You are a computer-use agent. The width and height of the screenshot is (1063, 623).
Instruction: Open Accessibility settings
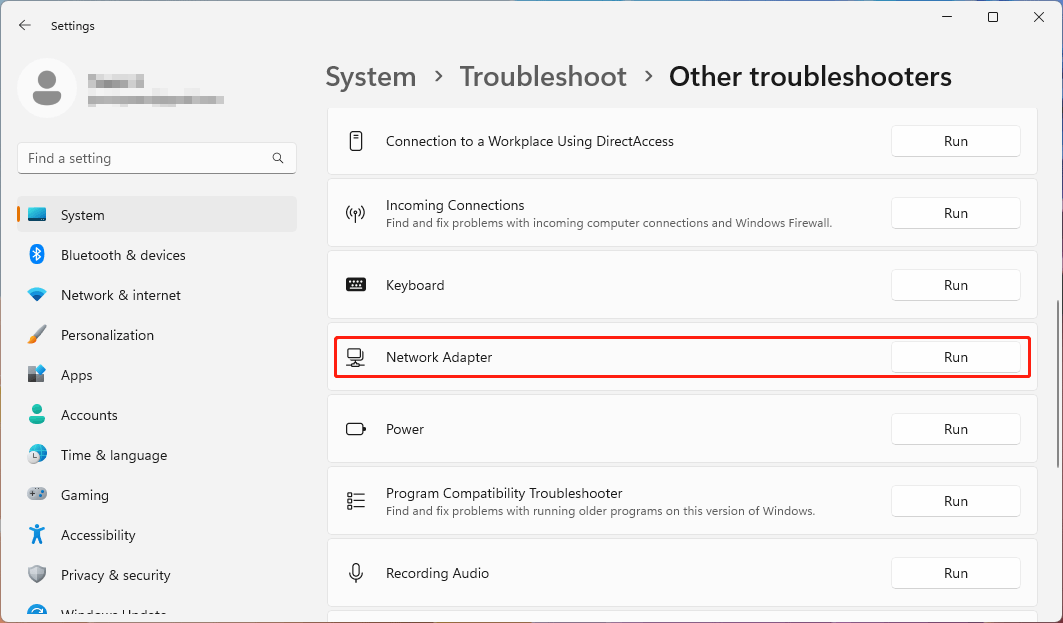157,535
